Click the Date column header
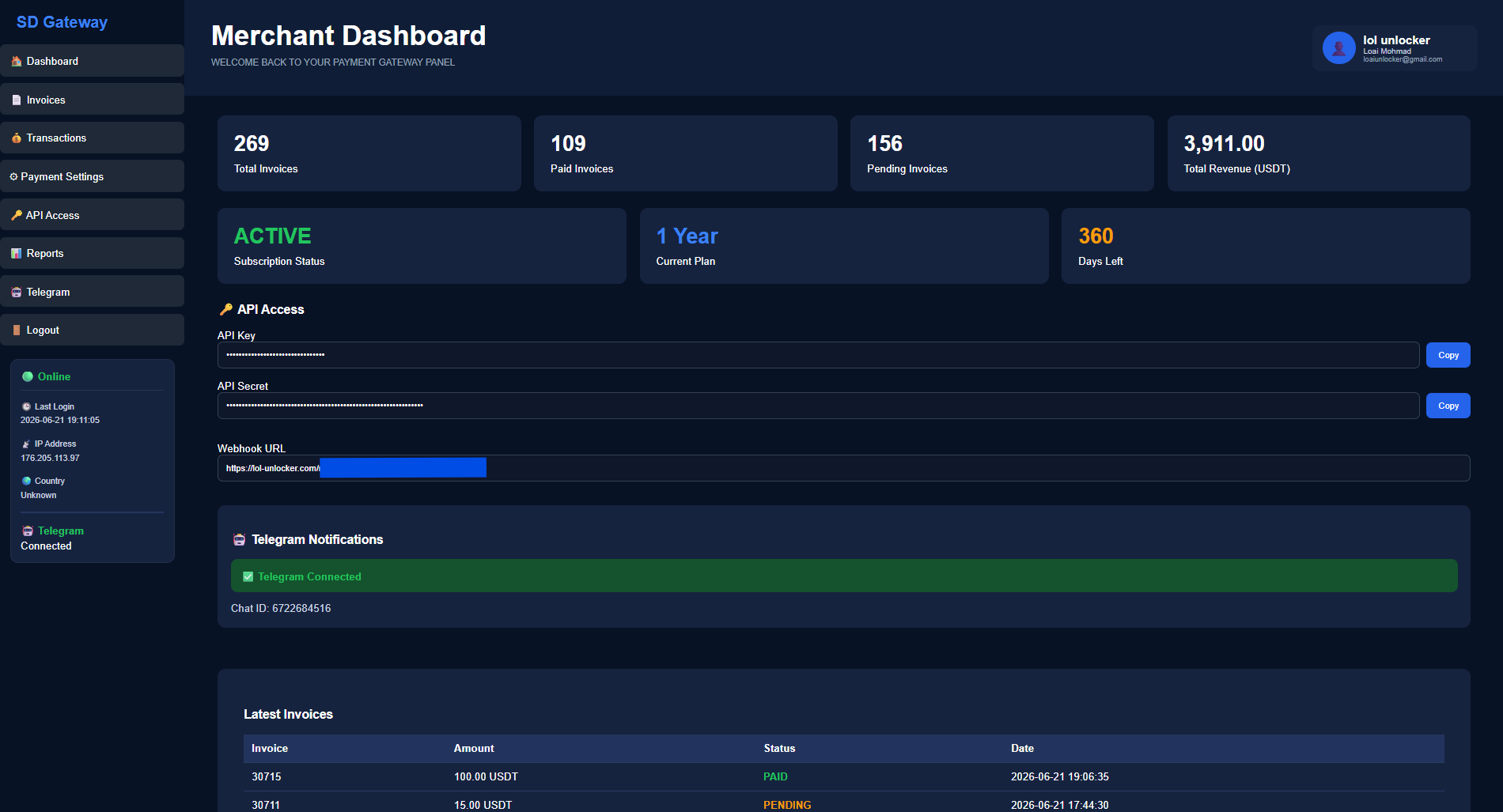Image resolution: width=1503 pixels, height=812 pixels. coord(1022,748)
